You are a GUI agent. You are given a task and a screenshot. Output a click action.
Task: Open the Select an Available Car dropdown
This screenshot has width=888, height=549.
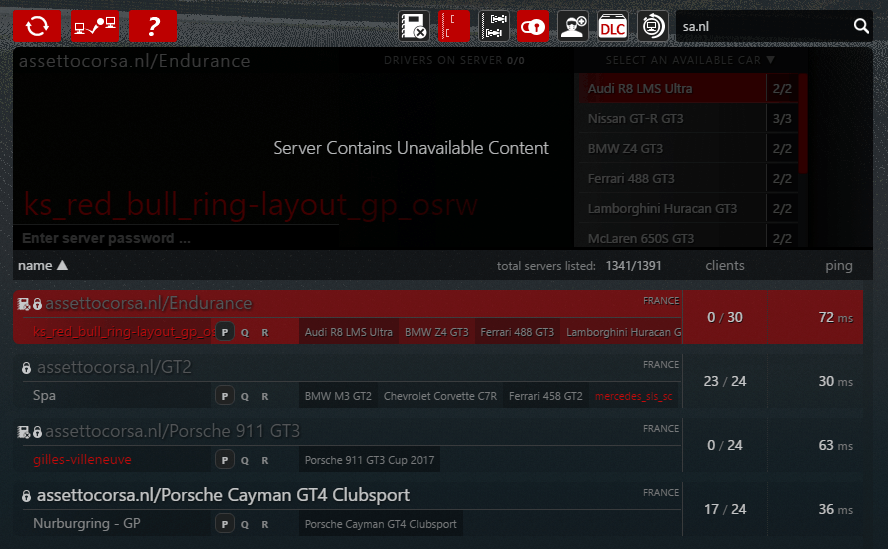pos(690,60)
